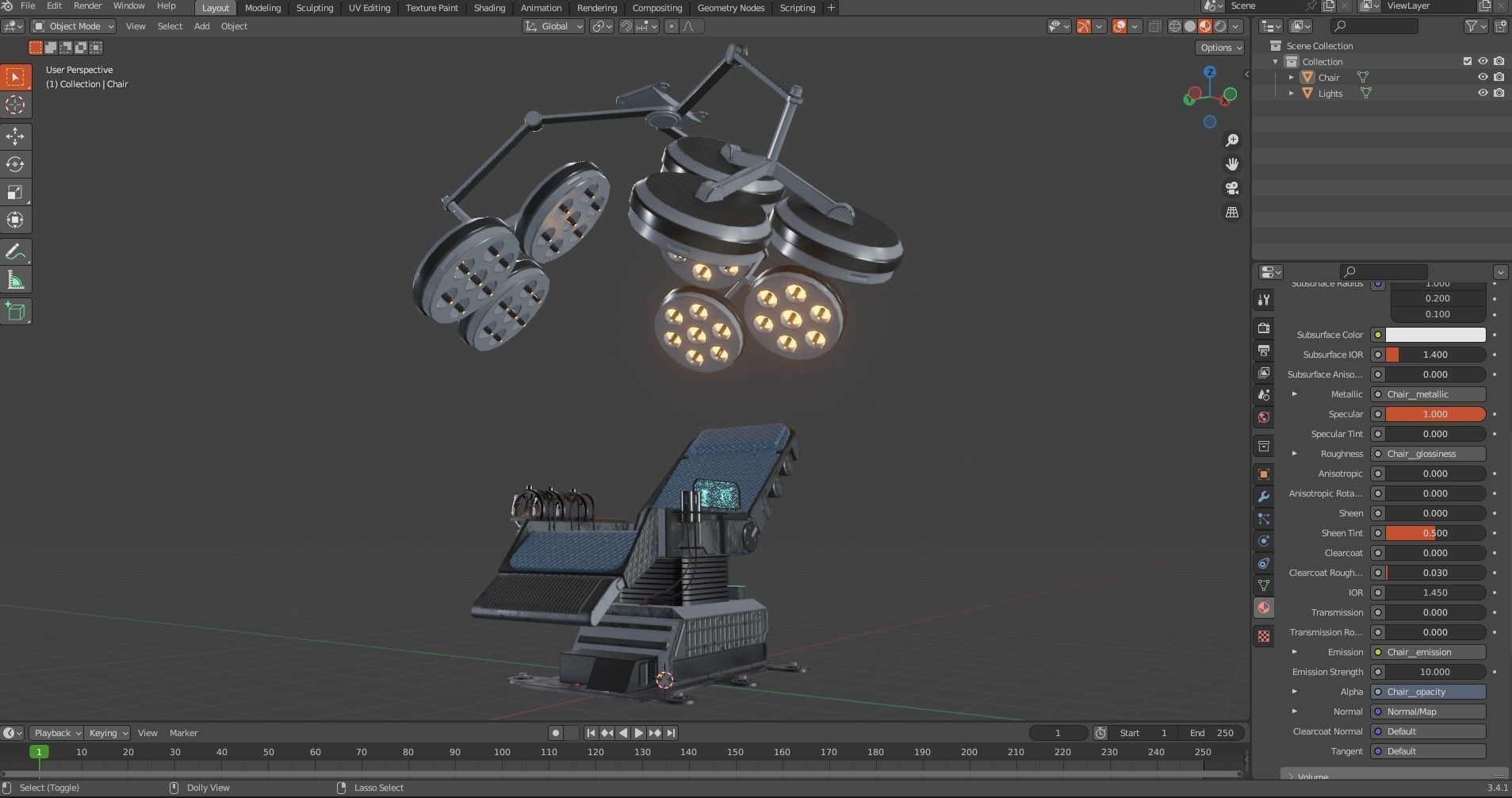
Task: Open the Output properties tab
Action: point(1264,350)
